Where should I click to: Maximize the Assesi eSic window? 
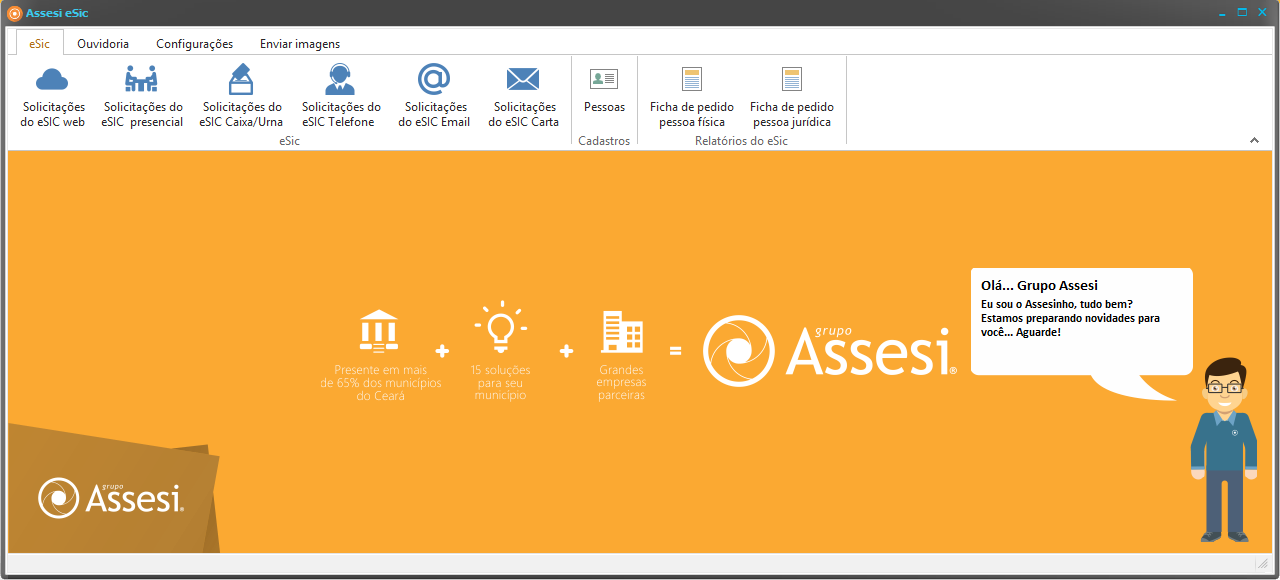[x=1242, y=13]
